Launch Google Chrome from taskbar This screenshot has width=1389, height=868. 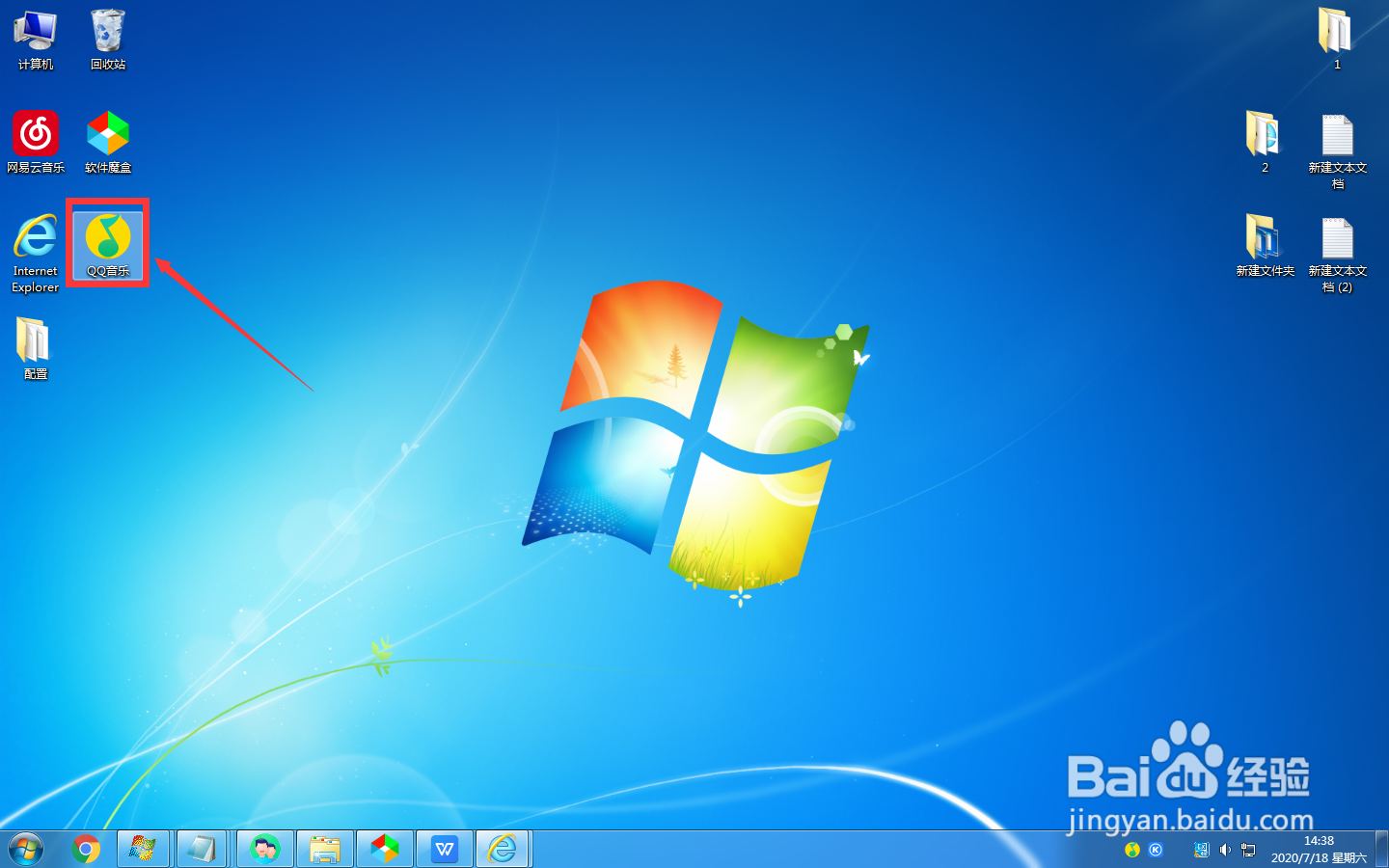86,850
